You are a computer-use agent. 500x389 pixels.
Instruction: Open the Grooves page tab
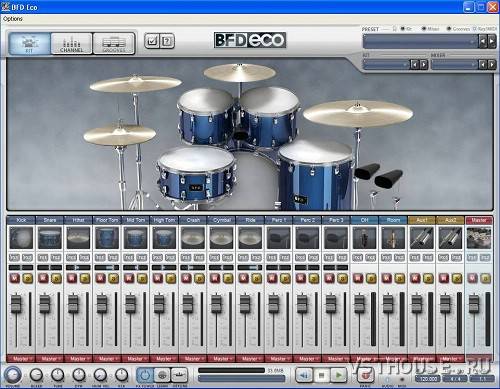click(x=114, y=43)
